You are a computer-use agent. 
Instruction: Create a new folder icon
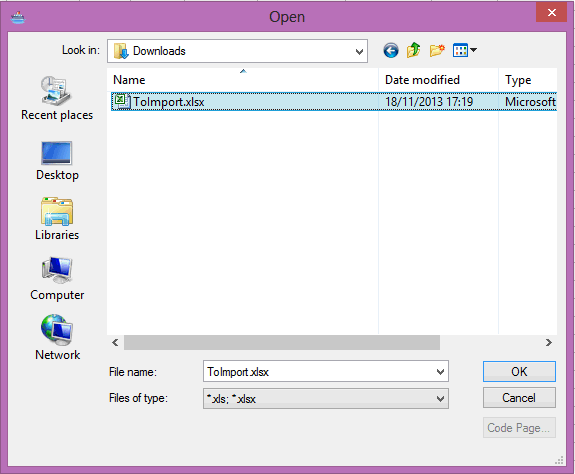437,50
